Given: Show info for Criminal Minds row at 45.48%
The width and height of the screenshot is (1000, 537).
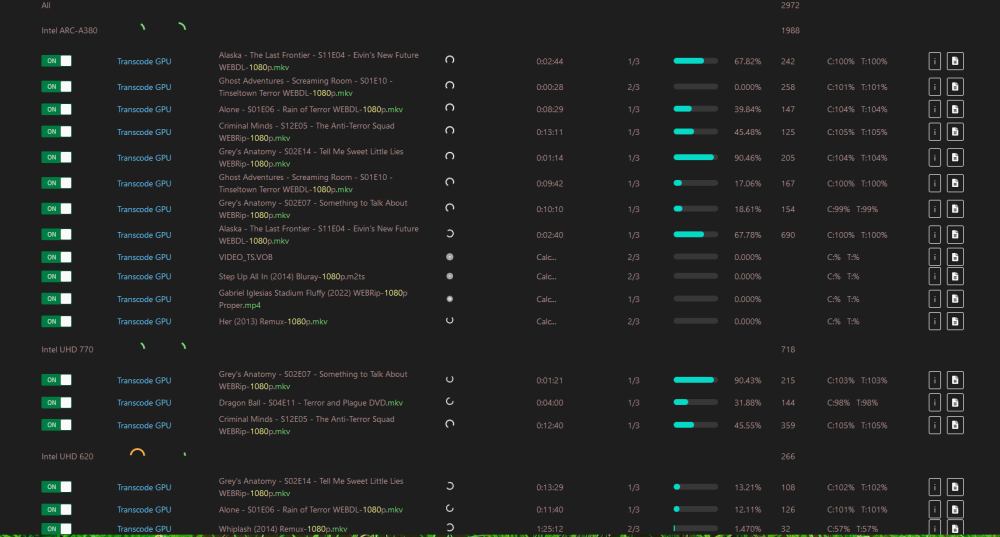Looking at the screenshot, I should 934,132.
